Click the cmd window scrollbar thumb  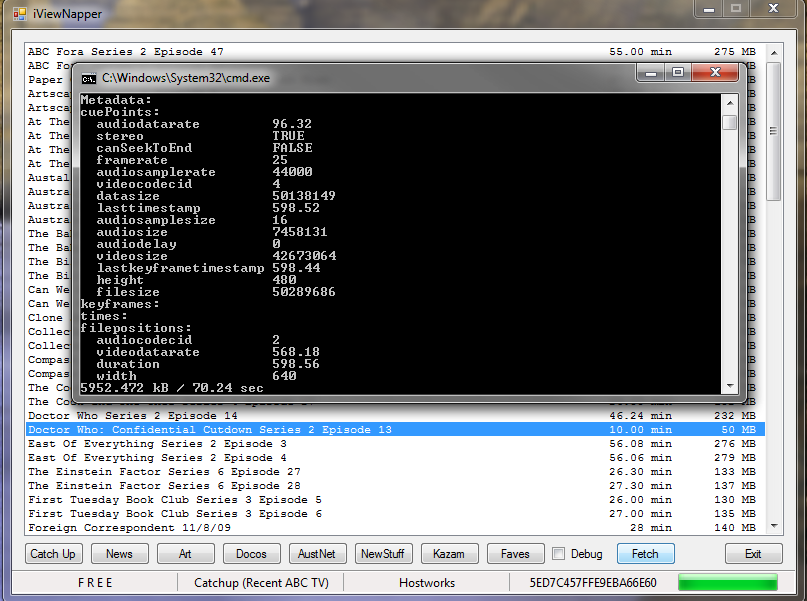[x=730, y=122]
